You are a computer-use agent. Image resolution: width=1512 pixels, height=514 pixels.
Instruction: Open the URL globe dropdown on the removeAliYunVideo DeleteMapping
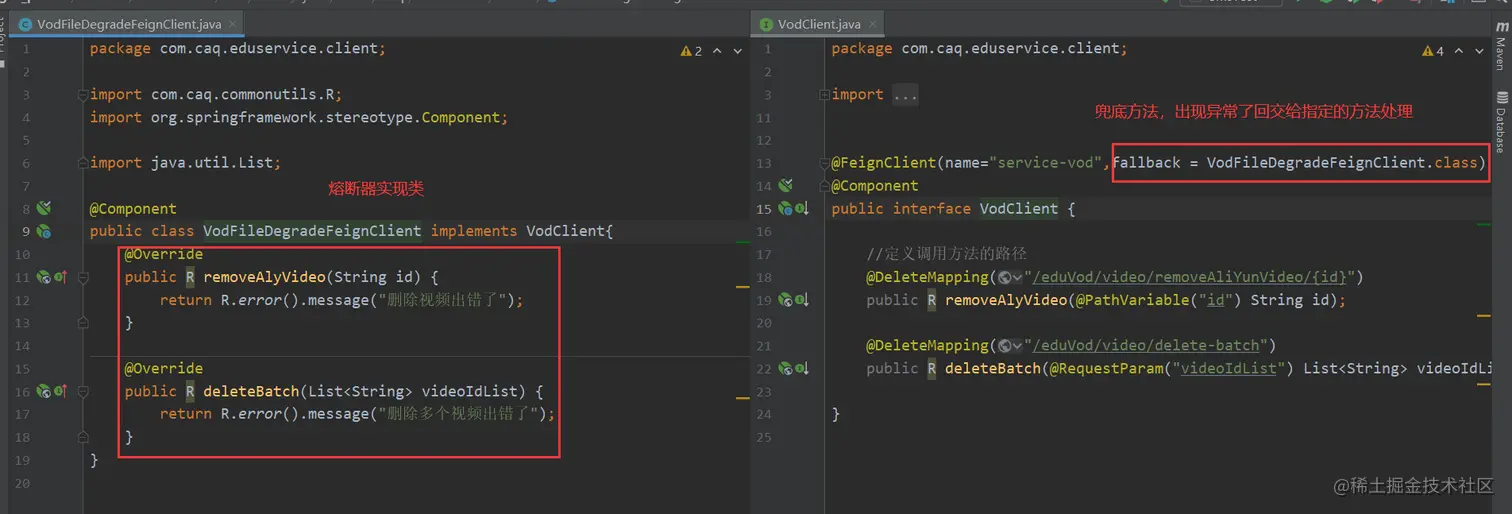[1010, 277]
